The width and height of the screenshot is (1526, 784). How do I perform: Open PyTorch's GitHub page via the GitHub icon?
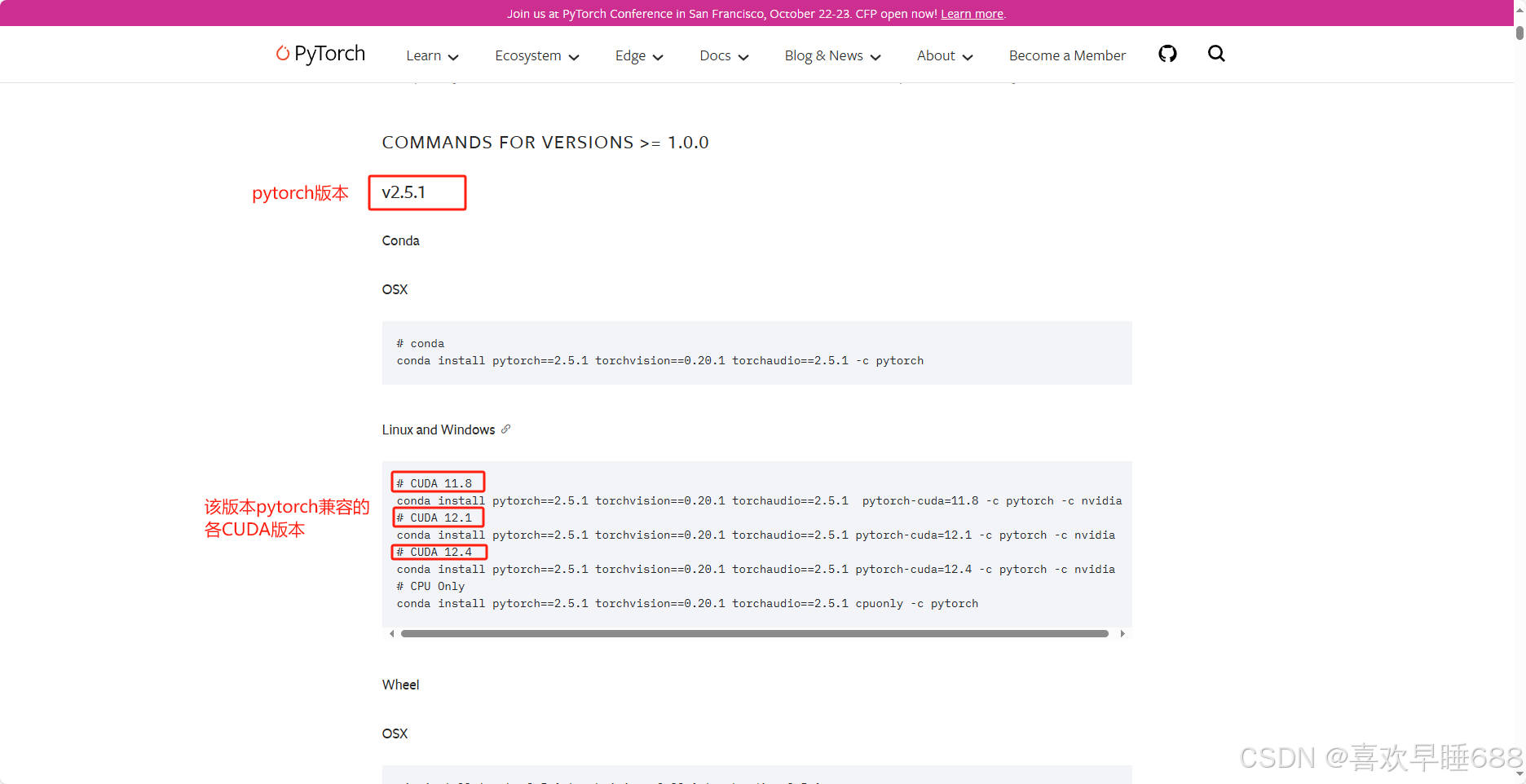(x=1167, y=53)
